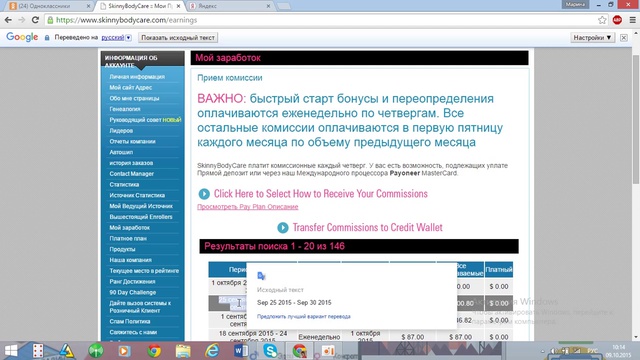The width and height of the screenshot is (640, 360).
Task: Click the blue arrow icon beside Click Here to Select
Action: [x=204, y=194]
